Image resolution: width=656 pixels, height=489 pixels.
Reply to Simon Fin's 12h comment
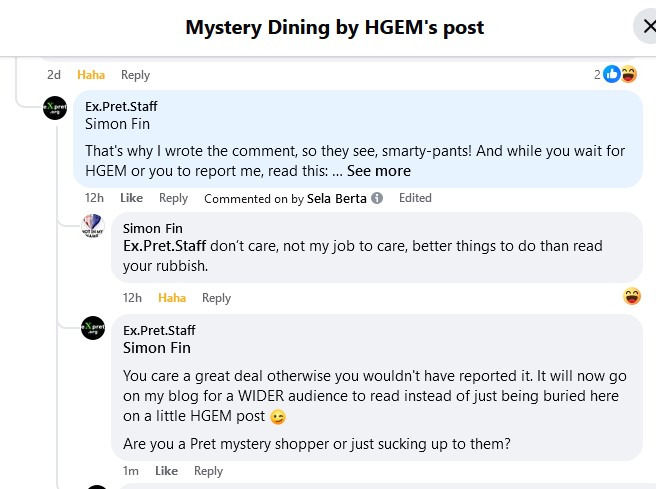click(216, 298)
